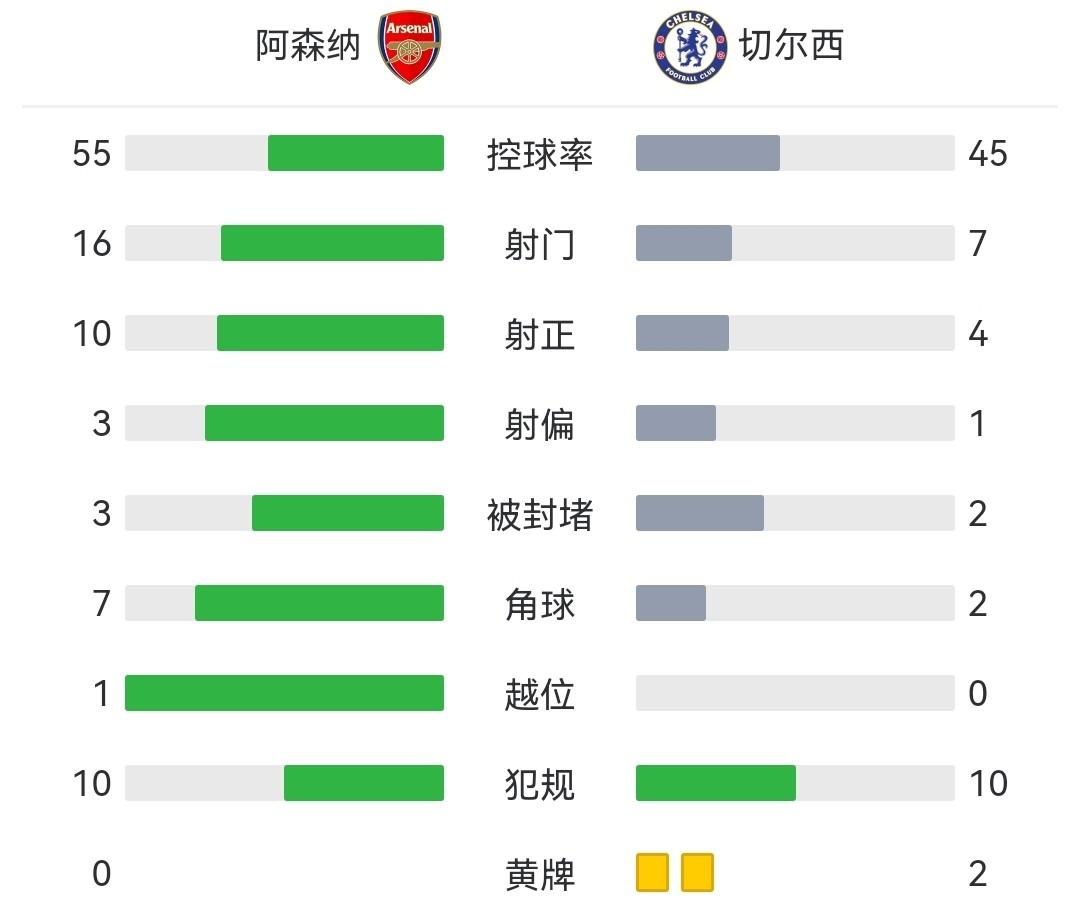Open the 切尔西 team name link
This screenshot has width=1080, height=910.
click(x=791, y=46)
